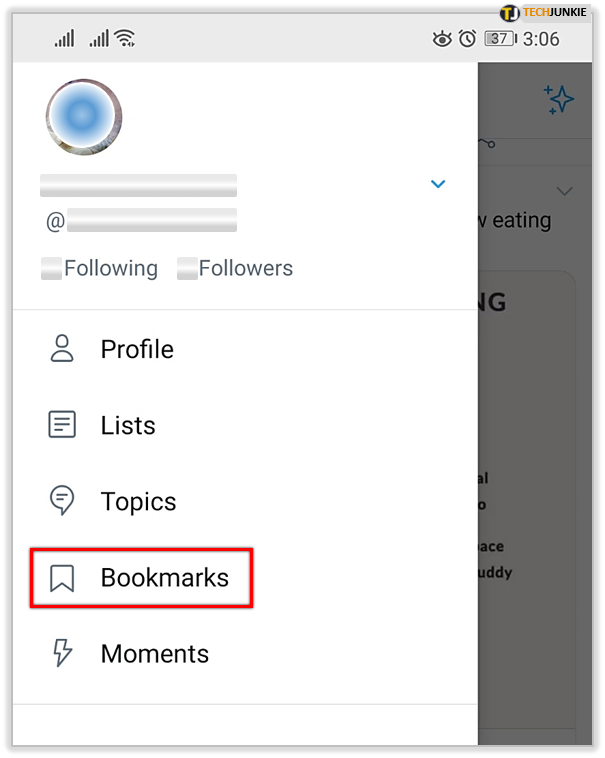Open the Topics menu label
605x758 pixels.
coord(138,501)
